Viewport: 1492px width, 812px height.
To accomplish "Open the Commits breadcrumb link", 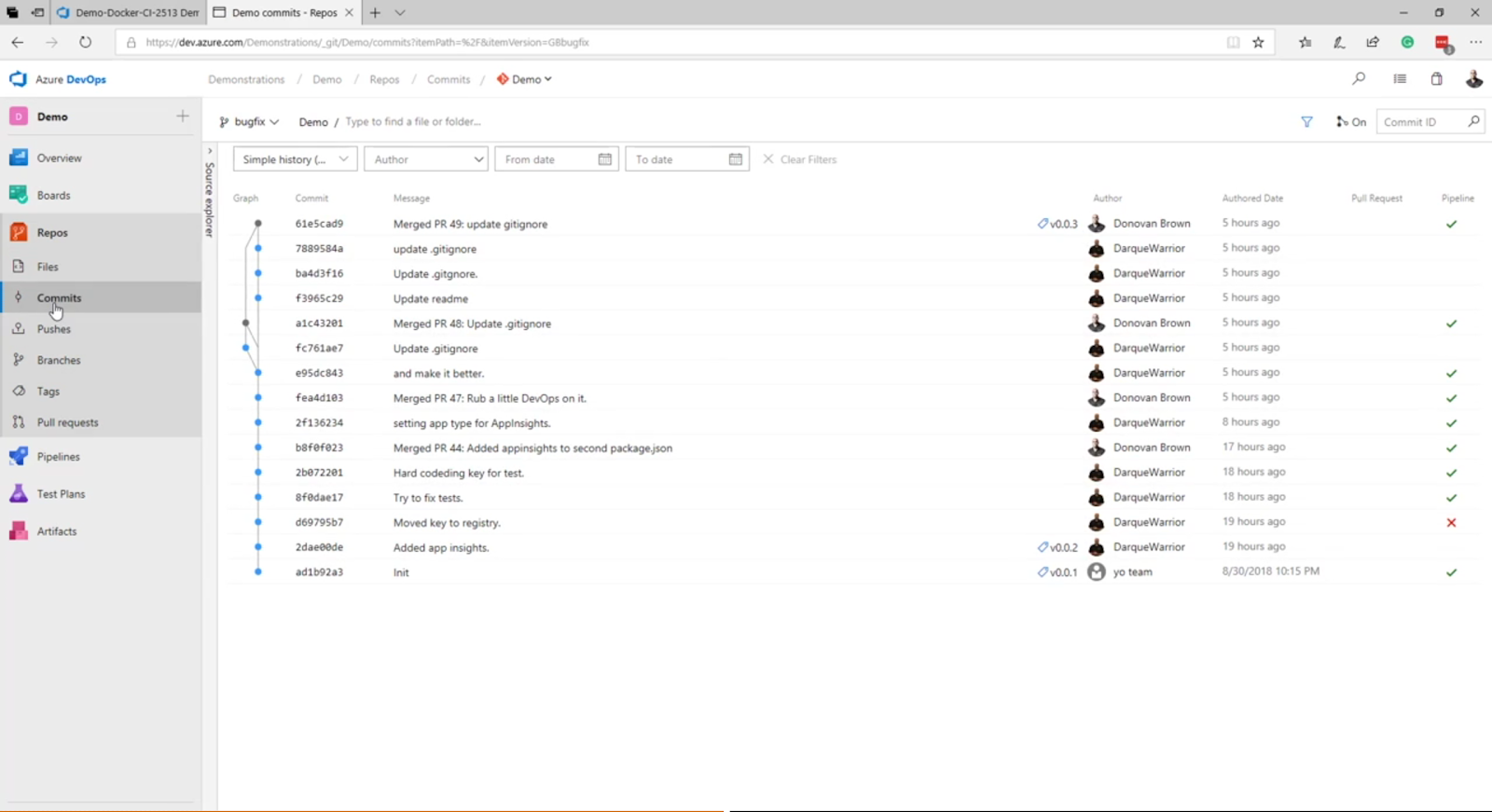I will 449,79.
